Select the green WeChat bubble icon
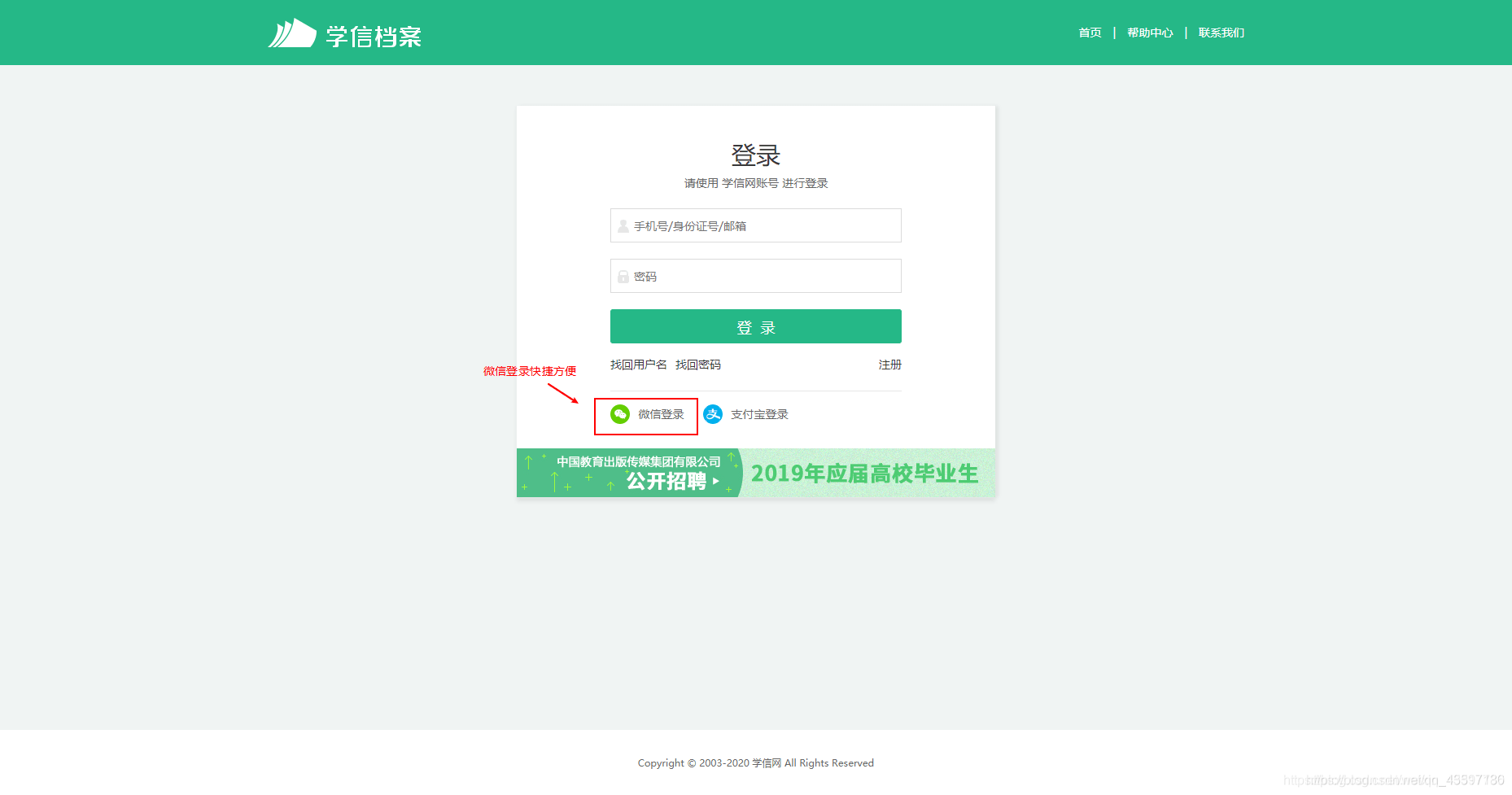 621,414
